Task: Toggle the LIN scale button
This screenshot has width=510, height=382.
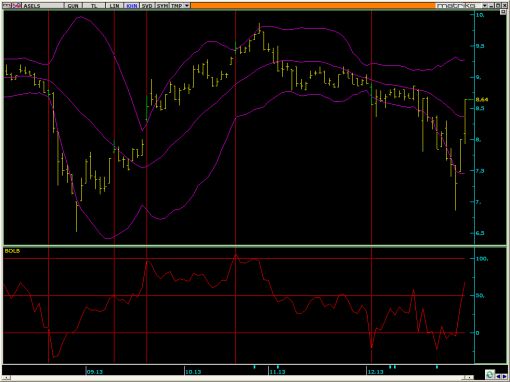Action: (x=114, y=6)
